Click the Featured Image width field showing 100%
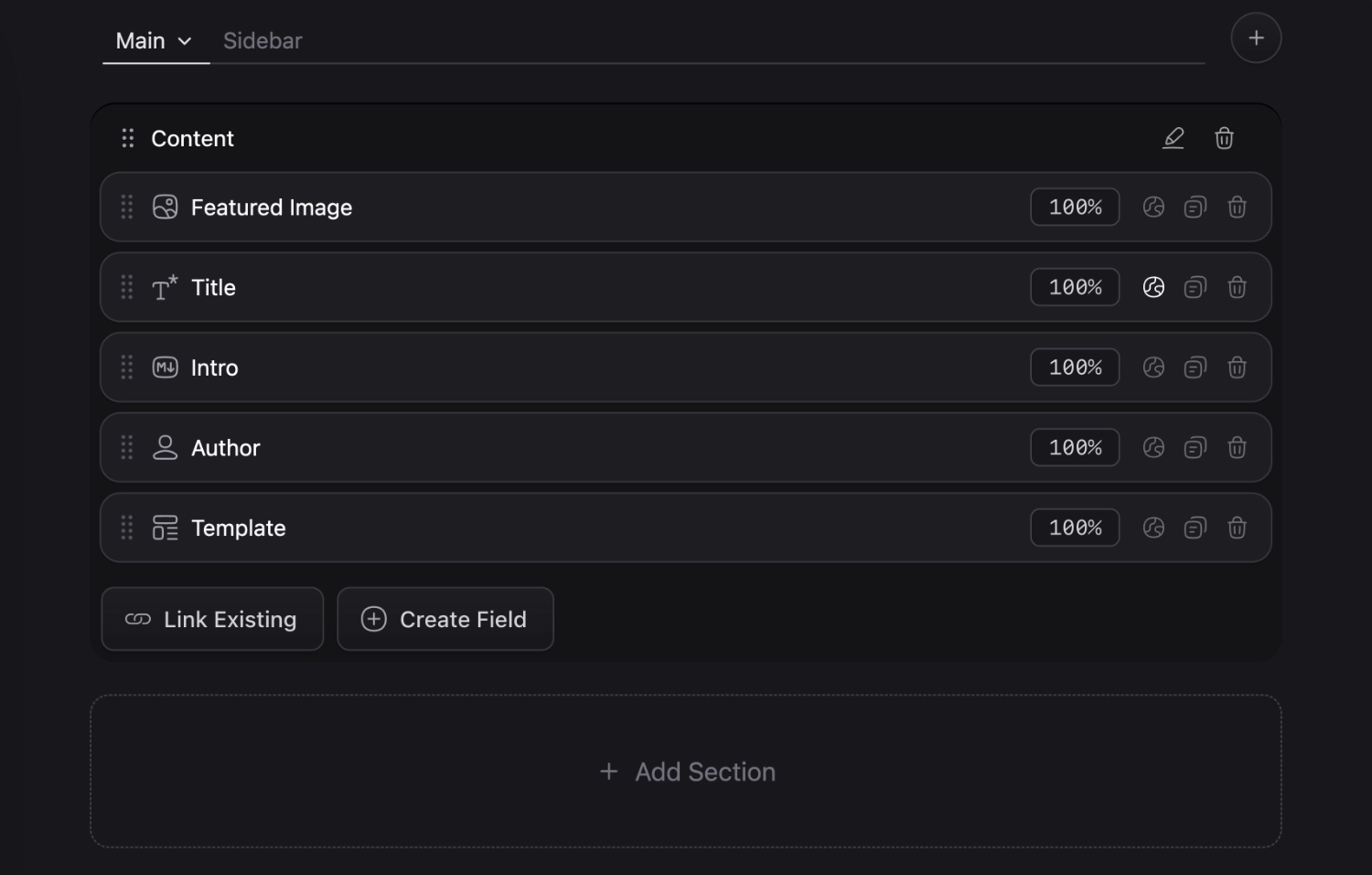Image resolution: width=1372 pixels, height=875 pixels. tap(1075, 207)
